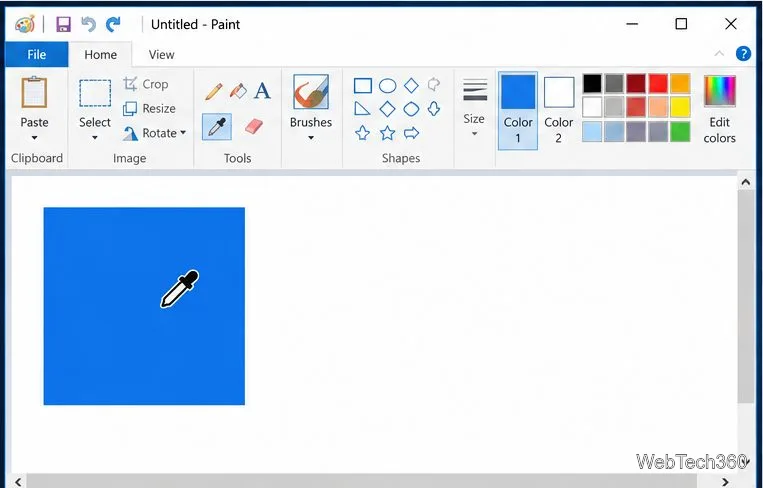The width and height of the screenshot is (763, 488).
Task: Choose the five-point star shape
Action: [387, 132]
